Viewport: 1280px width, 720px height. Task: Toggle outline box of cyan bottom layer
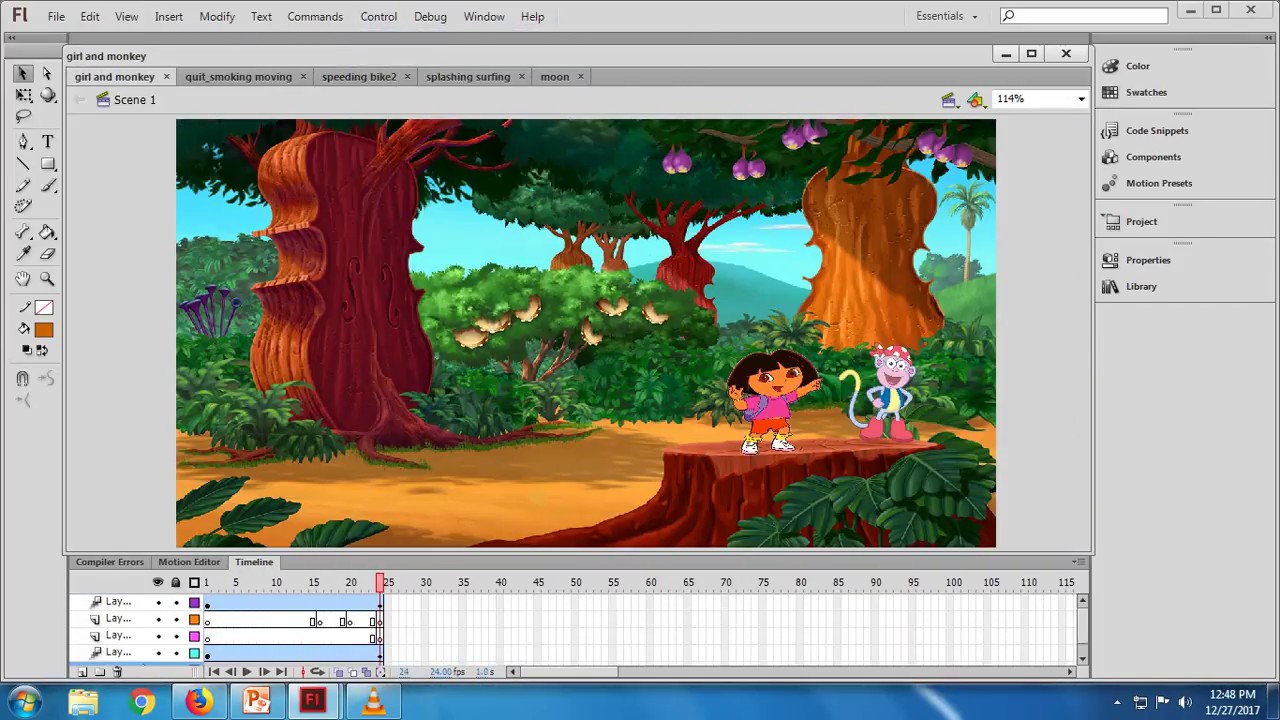point(194,654)
